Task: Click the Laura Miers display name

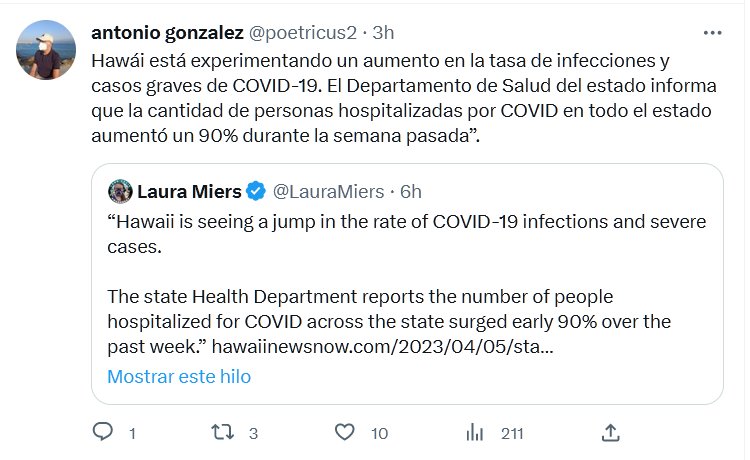Action: pyautogui.click(x=189, y=191)
